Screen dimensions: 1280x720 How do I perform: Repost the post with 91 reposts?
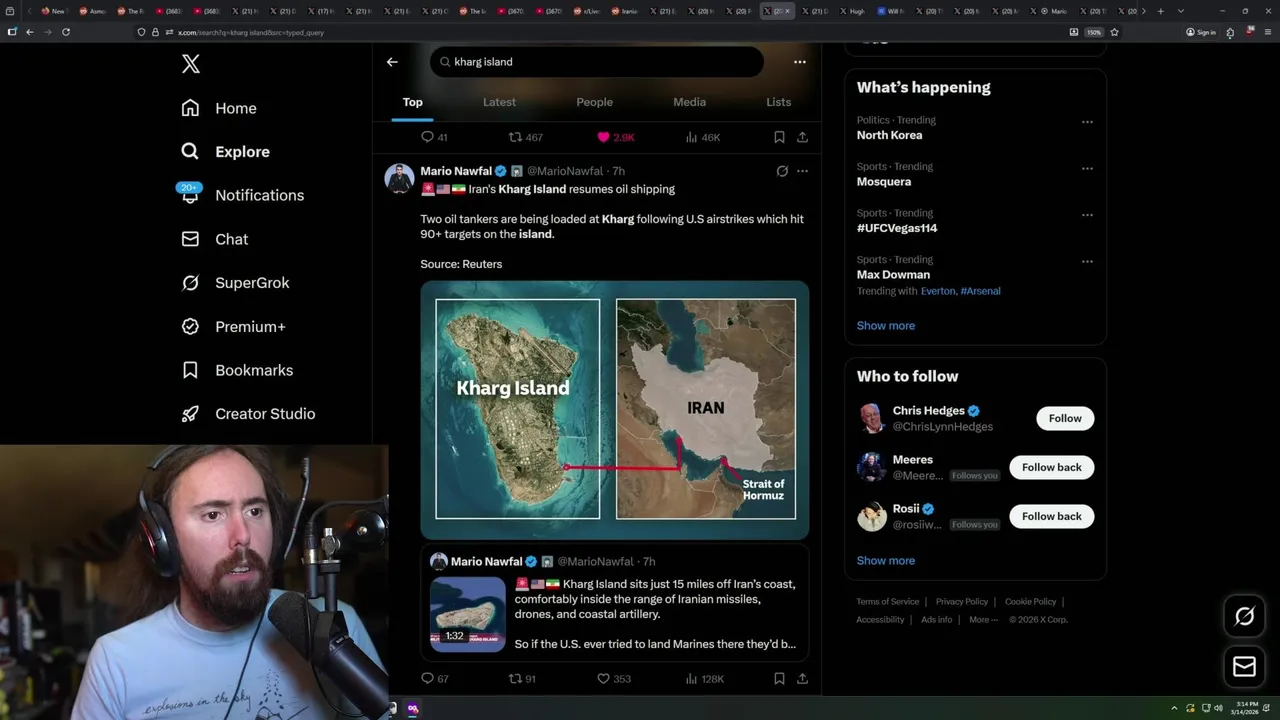tap(522, 679)
